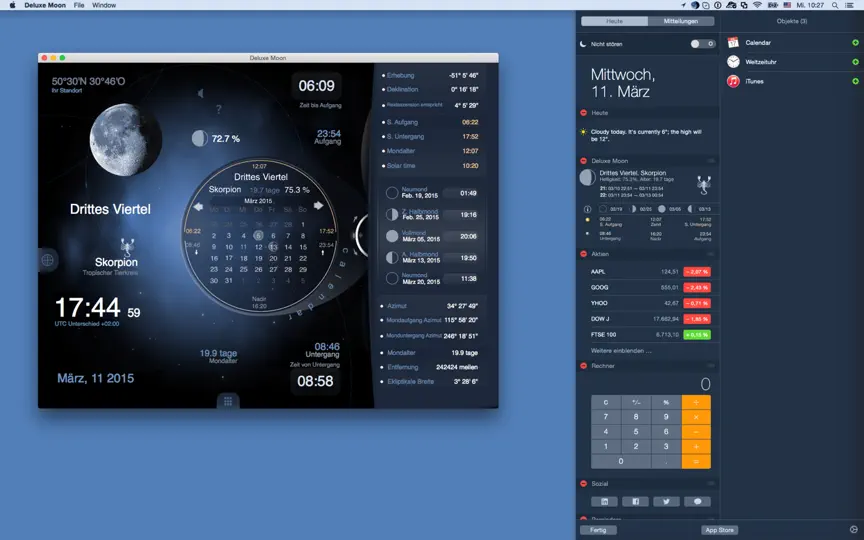Add the Calendar widget
This screenshot has width=864, height=540.
[x=855, y=42]
